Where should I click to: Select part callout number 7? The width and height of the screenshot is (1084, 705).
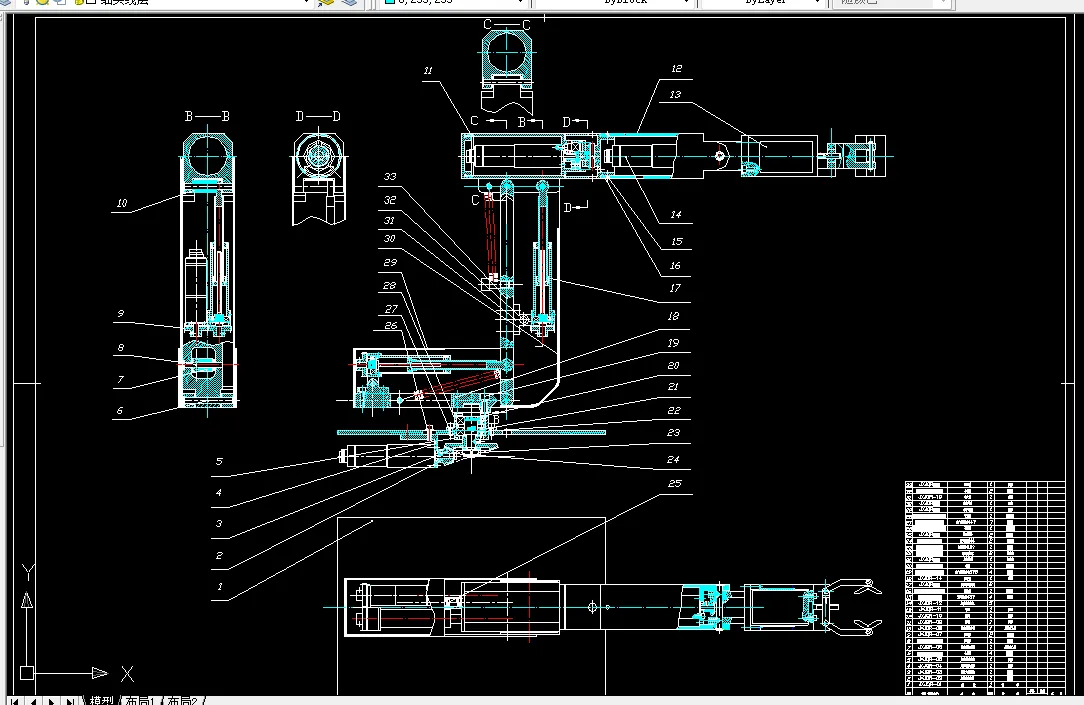tap(120, 379)
